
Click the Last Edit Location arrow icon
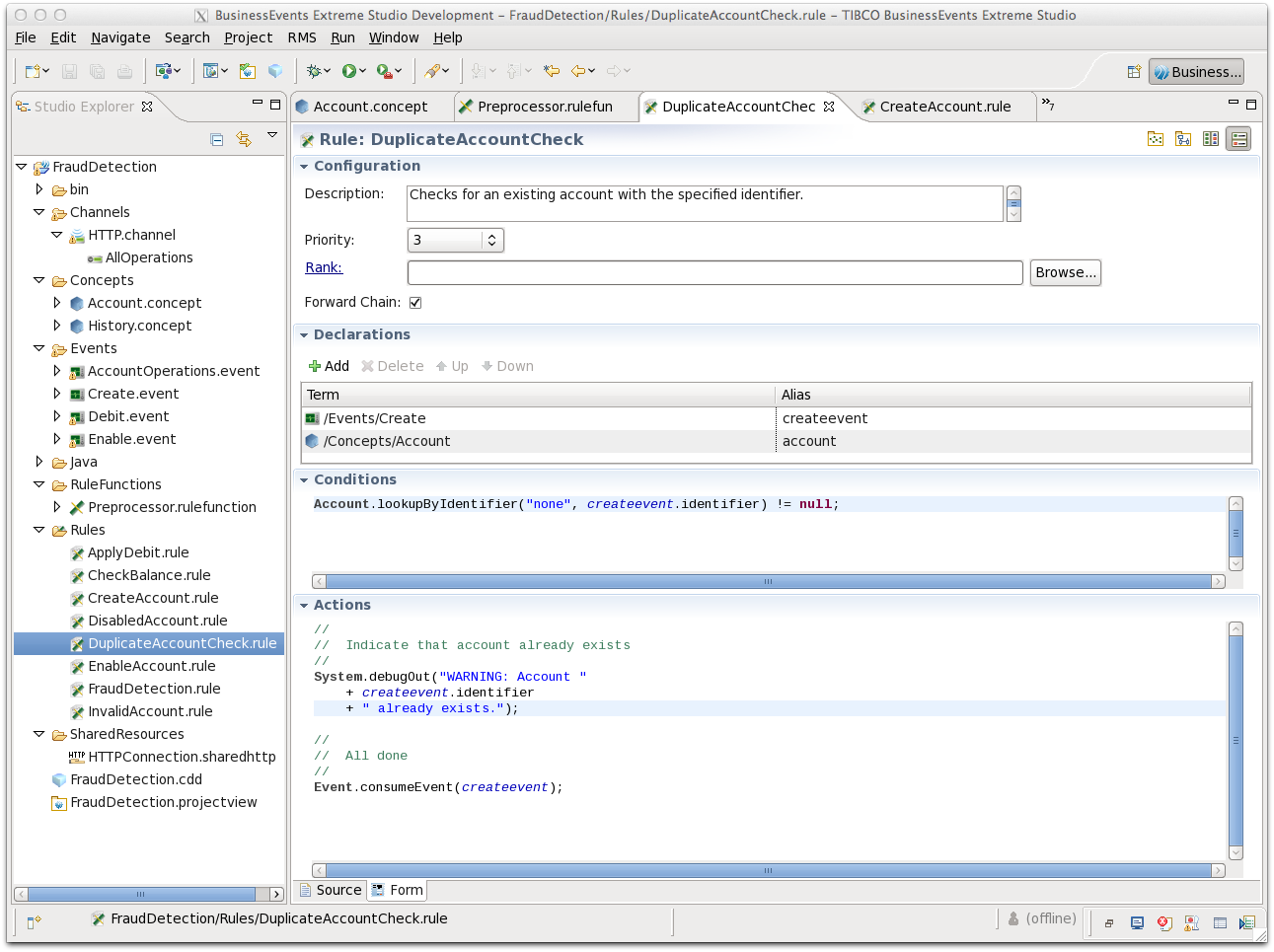pyautogui.click(x=552, y=71)
